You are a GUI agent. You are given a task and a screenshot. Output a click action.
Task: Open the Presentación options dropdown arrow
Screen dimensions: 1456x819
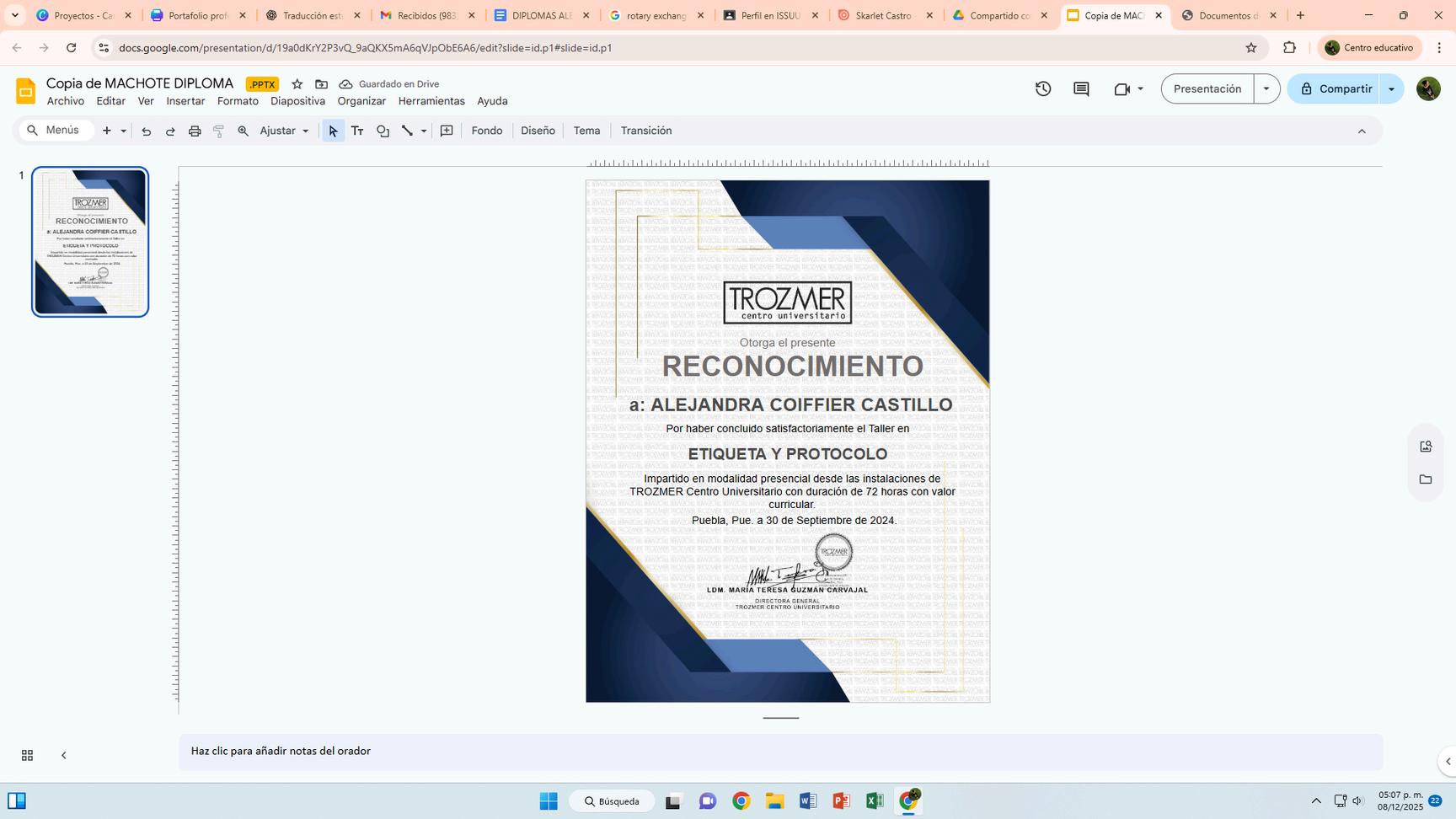pyautogui.click(x=1266, y=88)
